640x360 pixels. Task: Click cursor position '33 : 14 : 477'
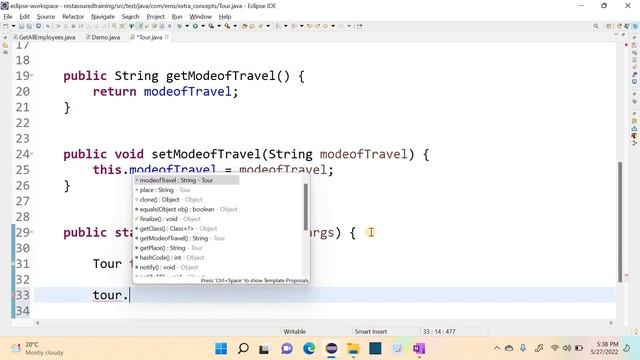click(439, 331)
